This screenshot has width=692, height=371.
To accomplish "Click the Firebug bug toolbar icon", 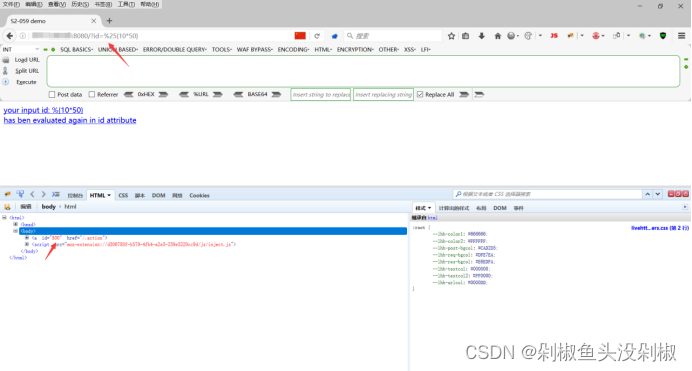I will tap(571, 36).
